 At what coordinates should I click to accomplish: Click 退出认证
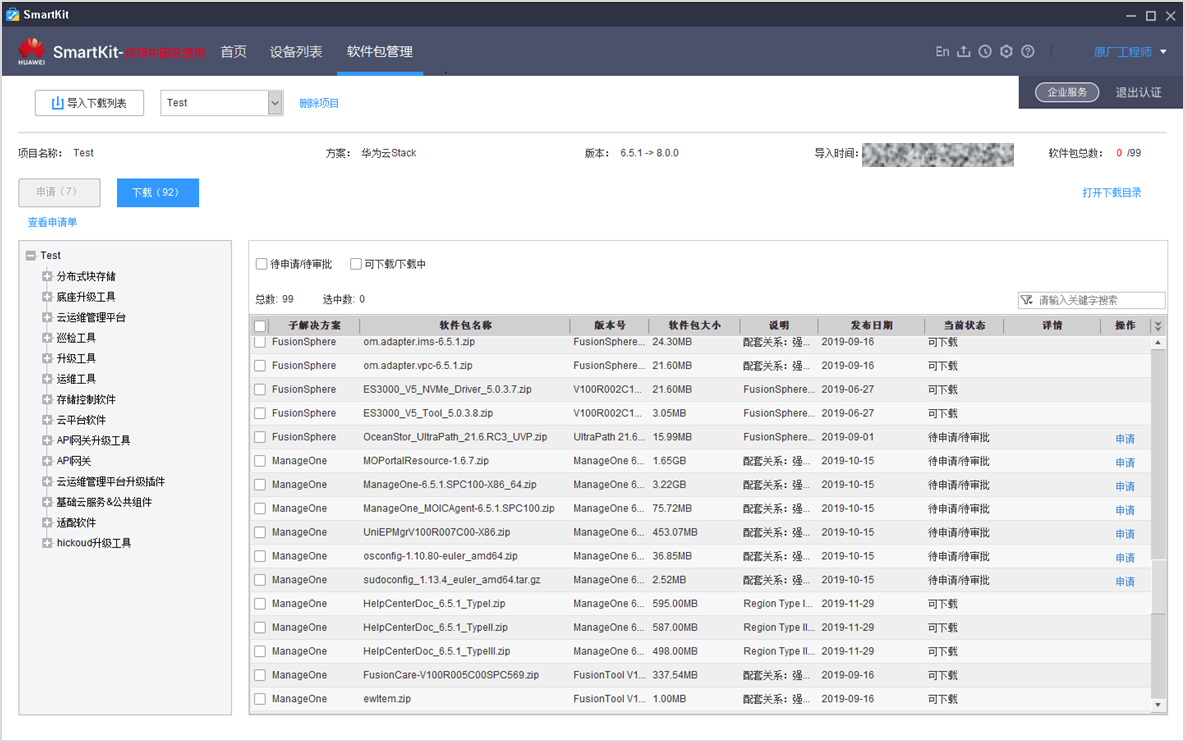pos(1138,92)
